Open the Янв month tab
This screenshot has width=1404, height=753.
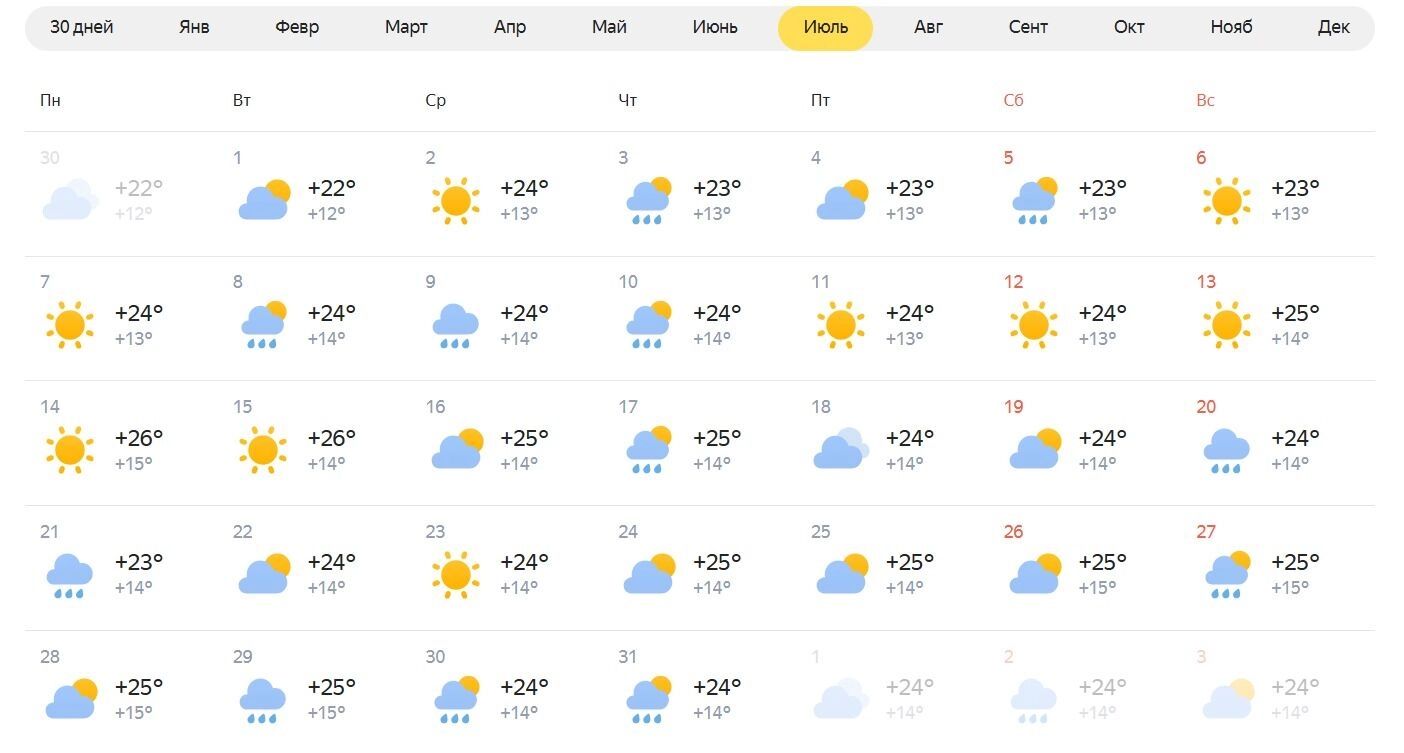click(194, 27)
